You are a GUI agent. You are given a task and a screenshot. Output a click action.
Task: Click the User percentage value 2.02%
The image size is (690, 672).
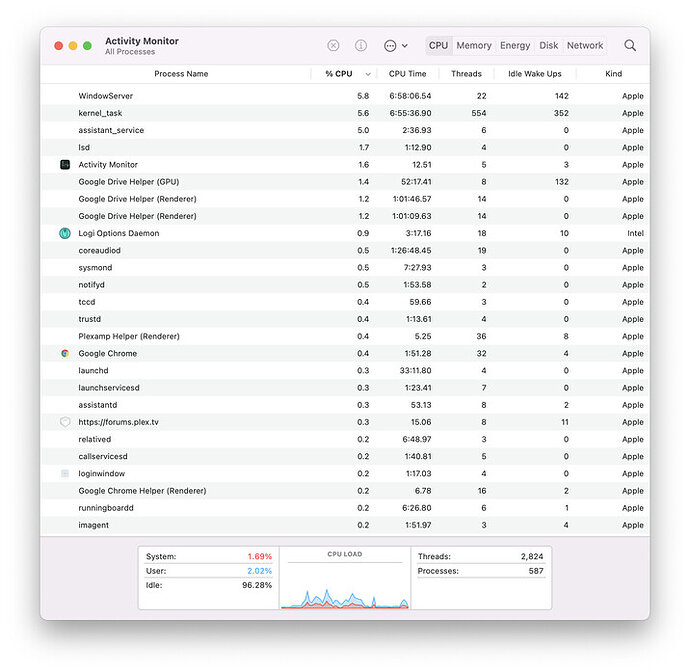(260, 571)
